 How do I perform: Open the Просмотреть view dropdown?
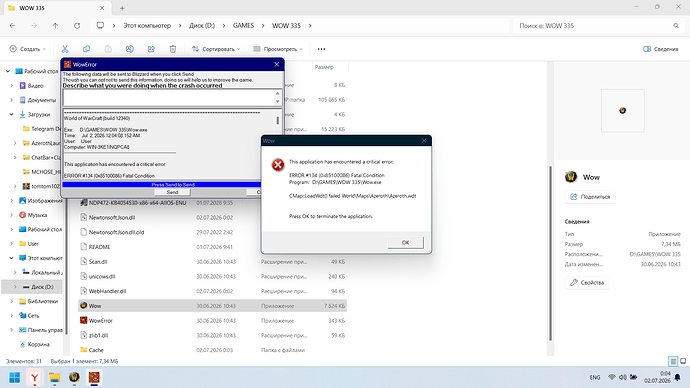tap(278, 49)
